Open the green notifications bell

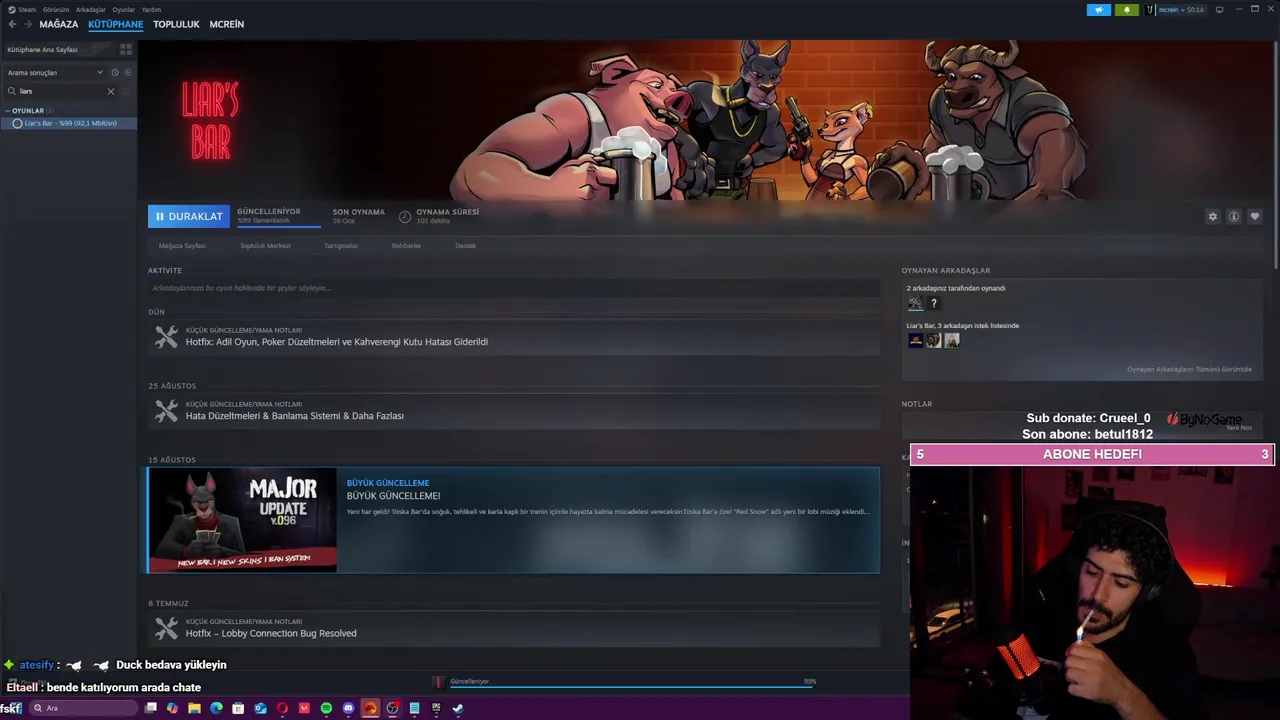(x=1127, y=10)
